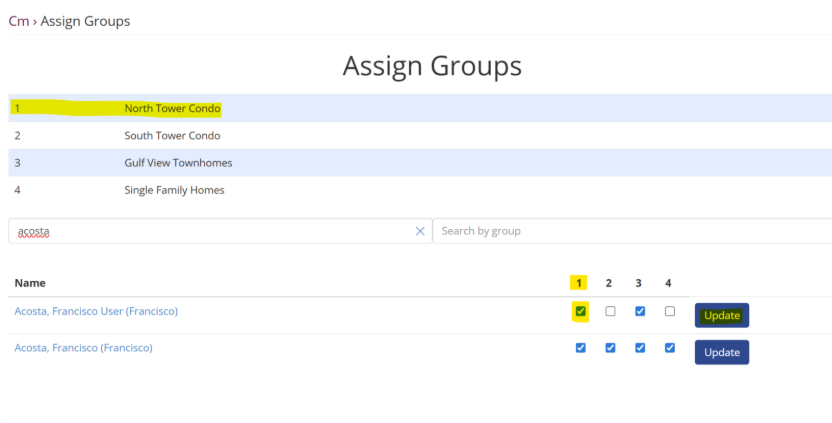
Task: Uncheck group 2 for second Acosta, Francisco row
Action: click(610, 348)
